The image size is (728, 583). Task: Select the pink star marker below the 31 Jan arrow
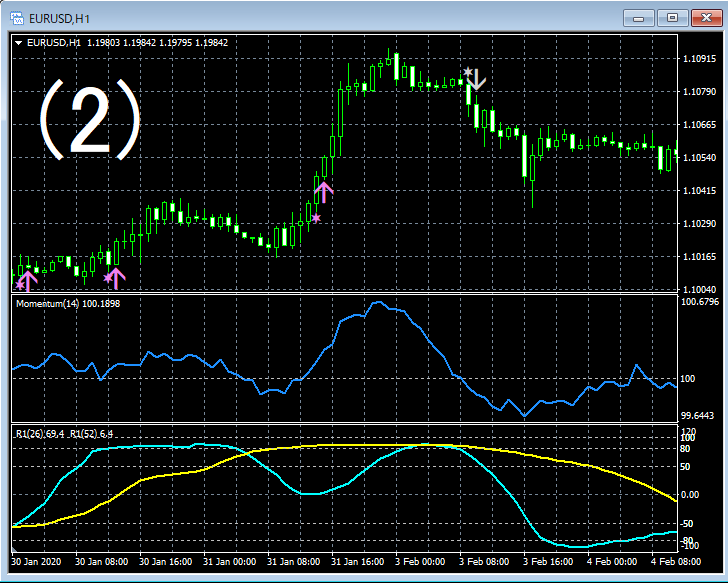[x=316, y=218]
